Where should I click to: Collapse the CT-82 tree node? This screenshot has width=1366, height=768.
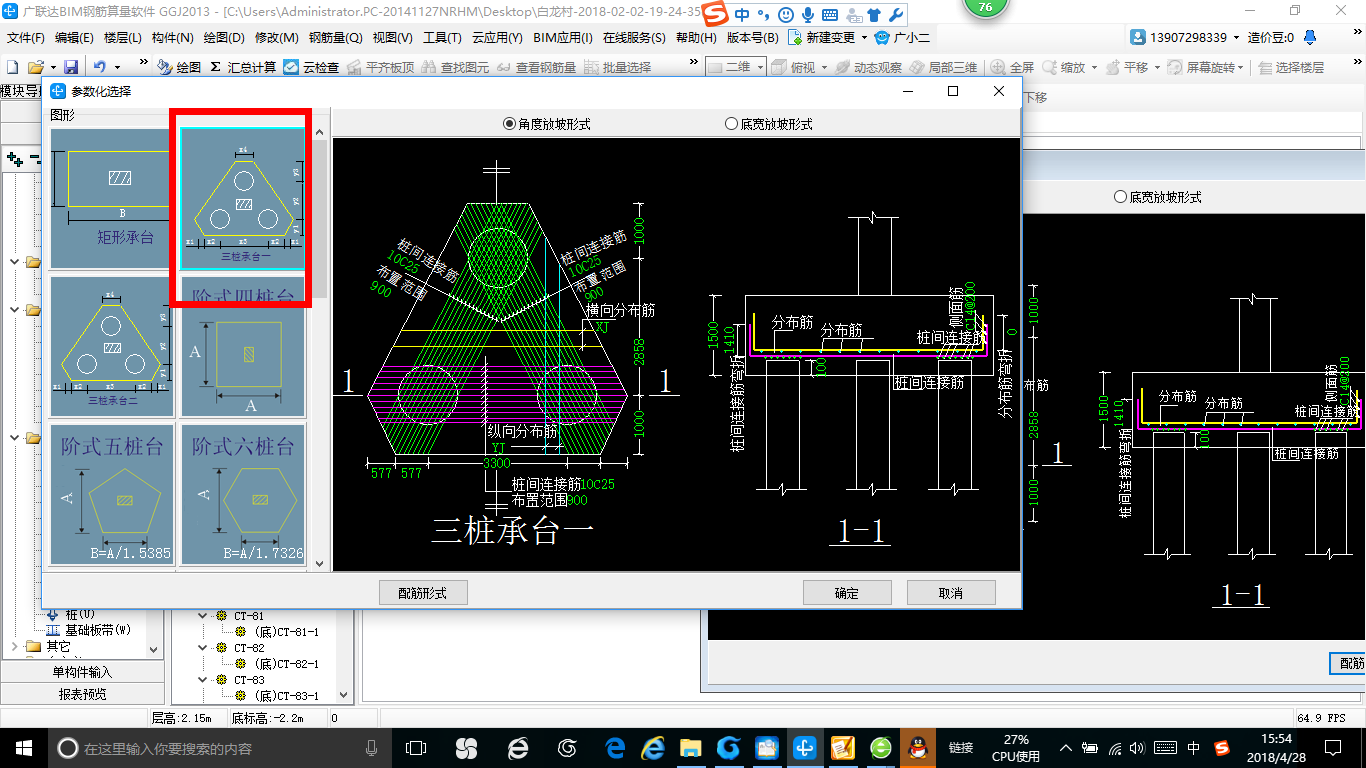click(203, 648)
